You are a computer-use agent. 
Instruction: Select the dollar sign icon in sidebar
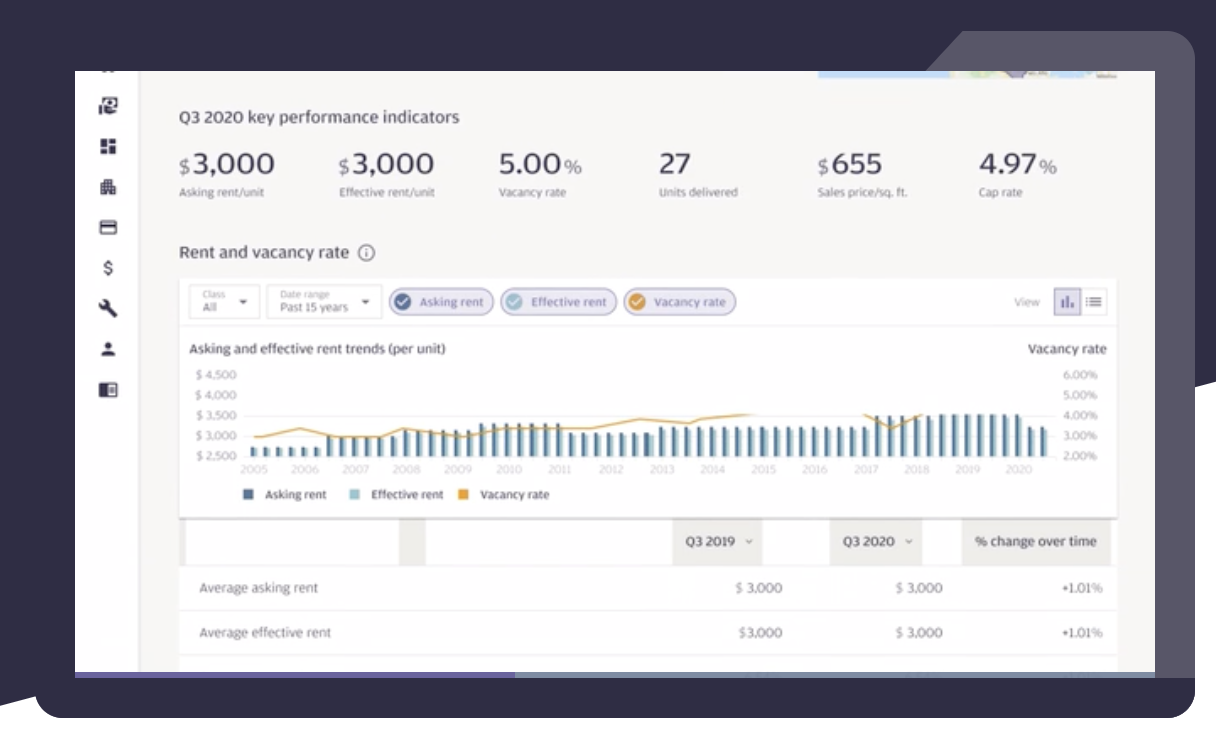(108, 268)
